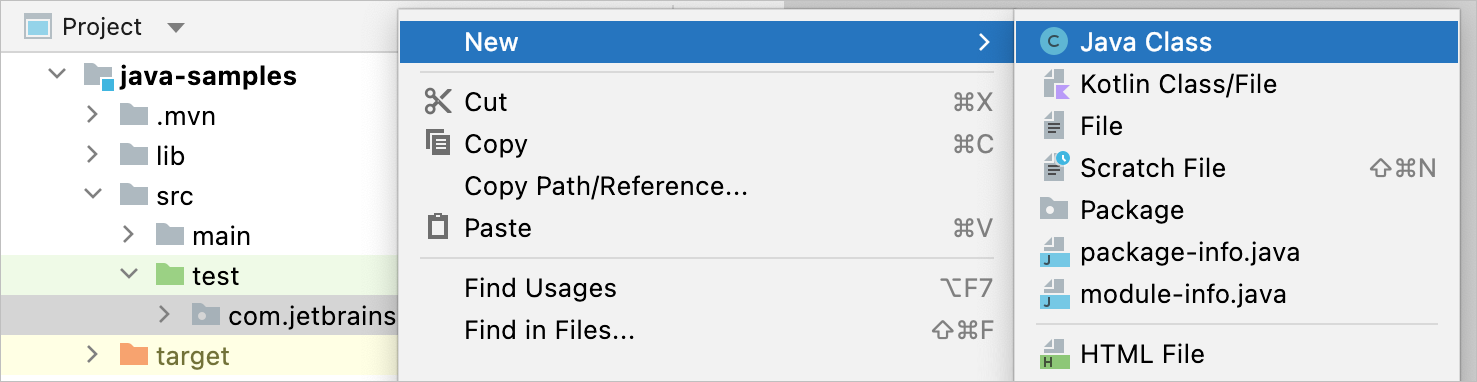Click the Kotlin Class/File icon
This screenshot has width=1477, height=382.
click(1054, 84)
